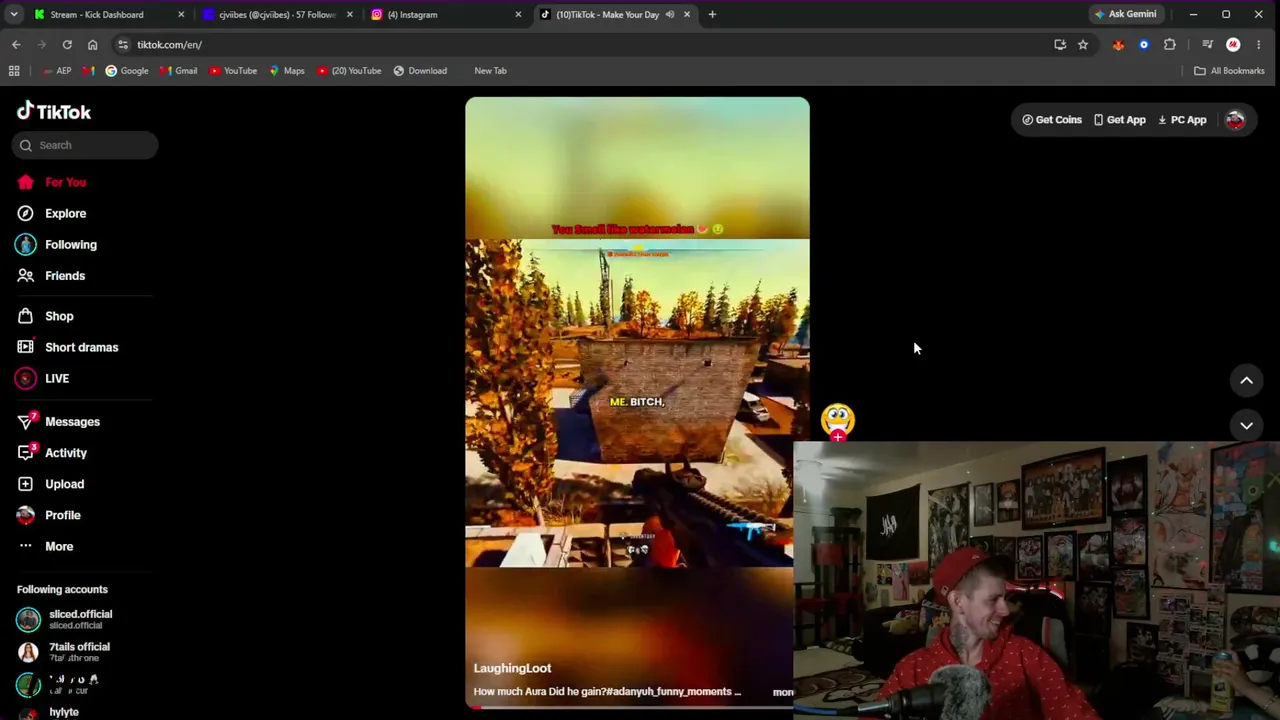Close the TikTok browser tab
Image resolution: width=1280 pixels, height=720 pixels.
687,14
